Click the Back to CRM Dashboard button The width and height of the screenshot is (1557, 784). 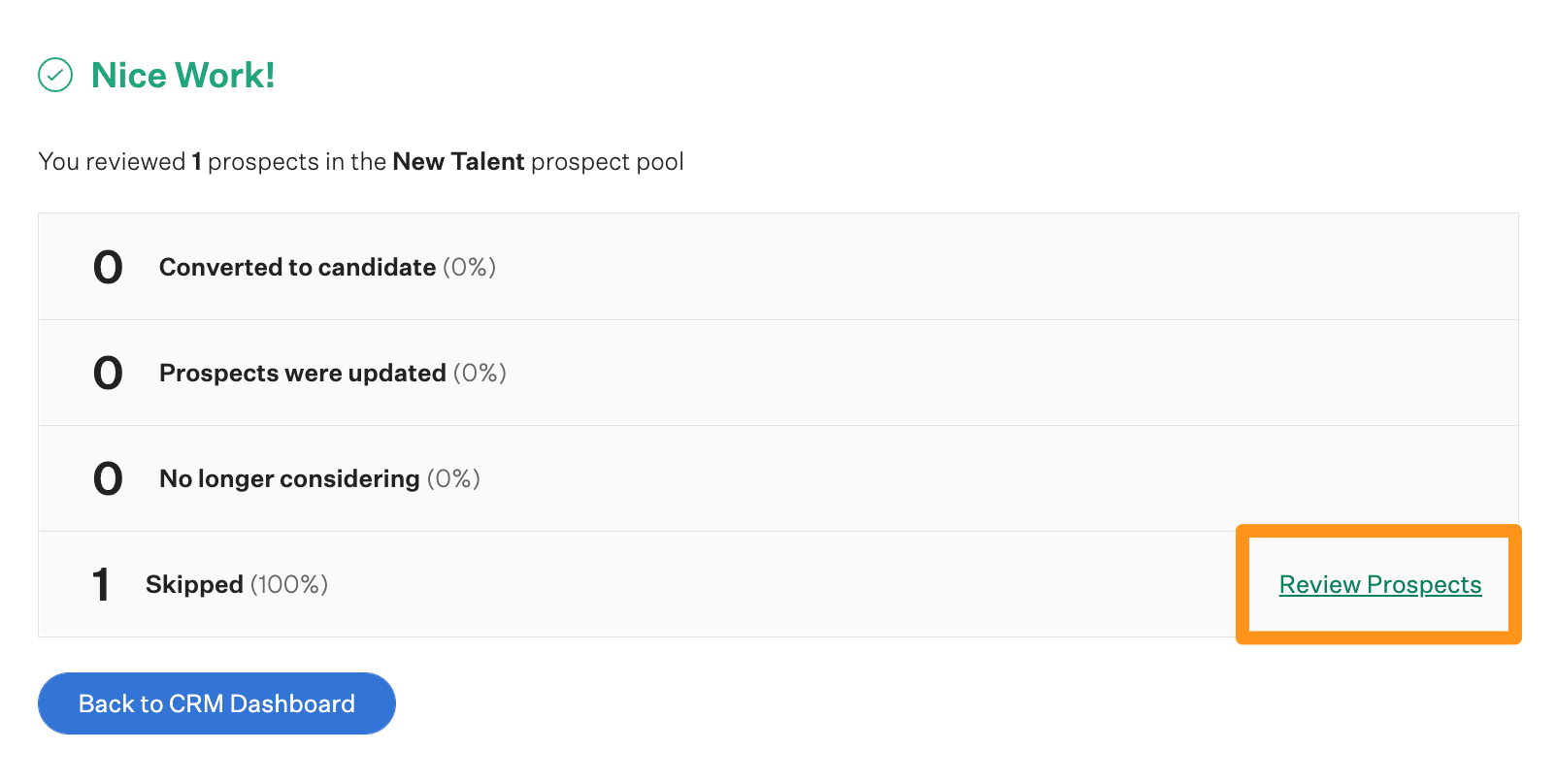(x=215, y=703)
